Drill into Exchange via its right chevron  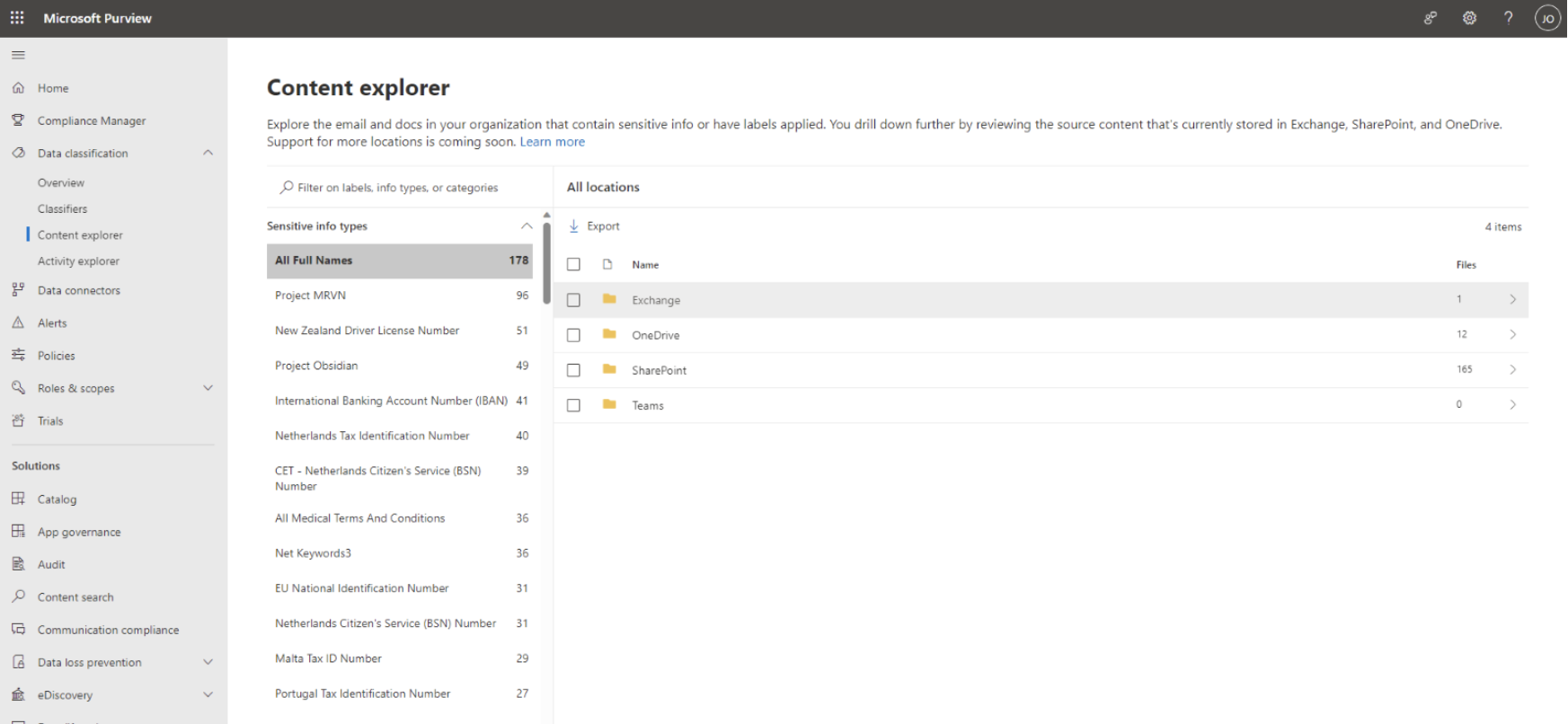point(1513,299)
